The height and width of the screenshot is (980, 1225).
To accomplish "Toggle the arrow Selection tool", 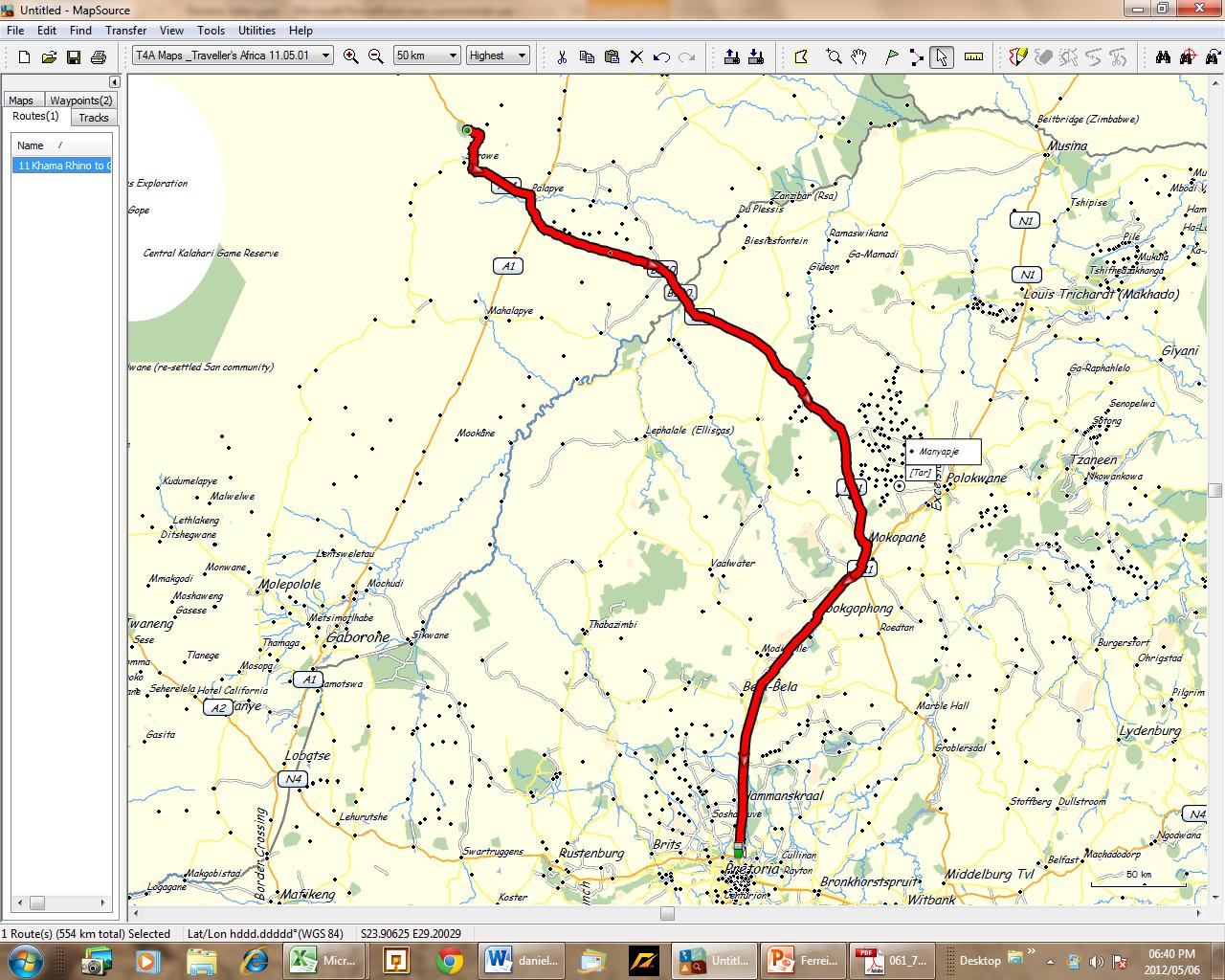I will (x=942, y=56).
